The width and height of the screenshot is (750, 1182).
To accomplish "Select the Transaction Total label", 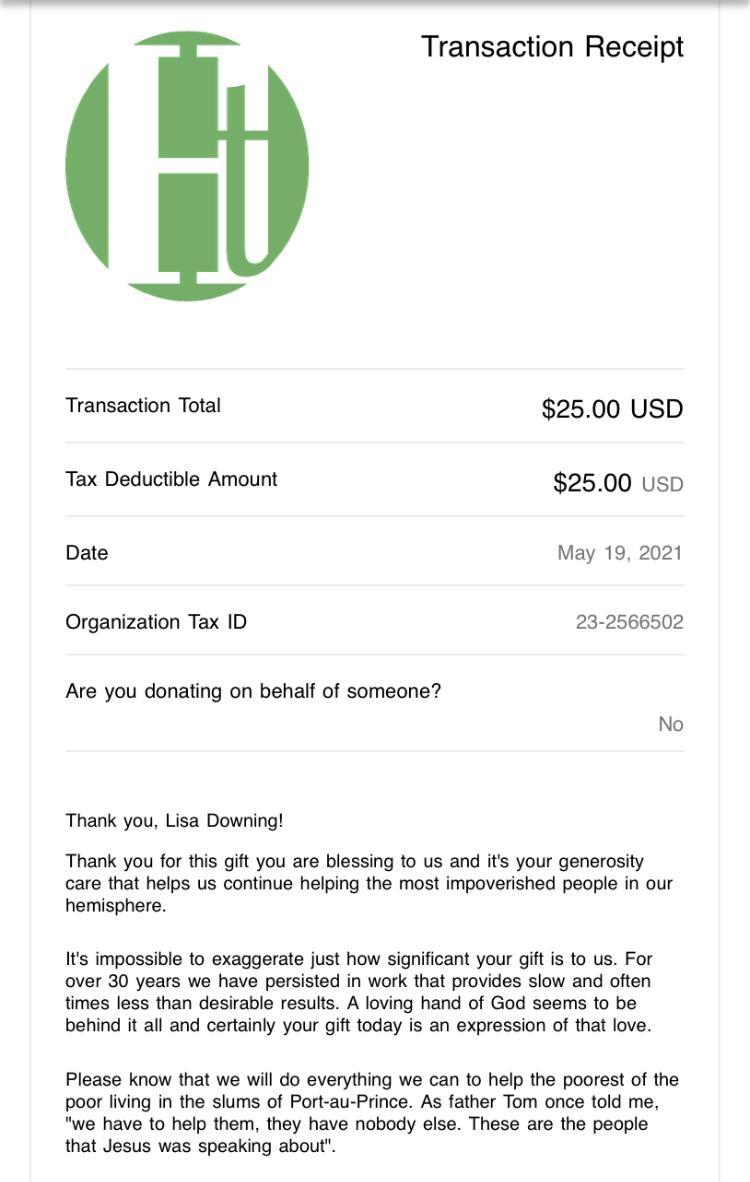I will click(x=143, y=405).
